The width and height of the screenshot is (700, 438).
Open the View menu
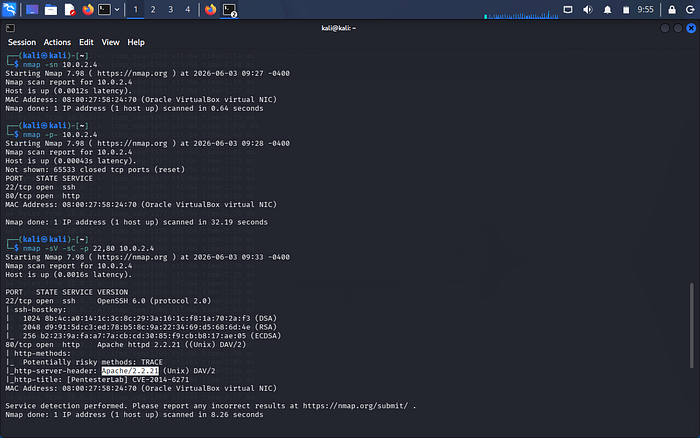click(110, 42)
